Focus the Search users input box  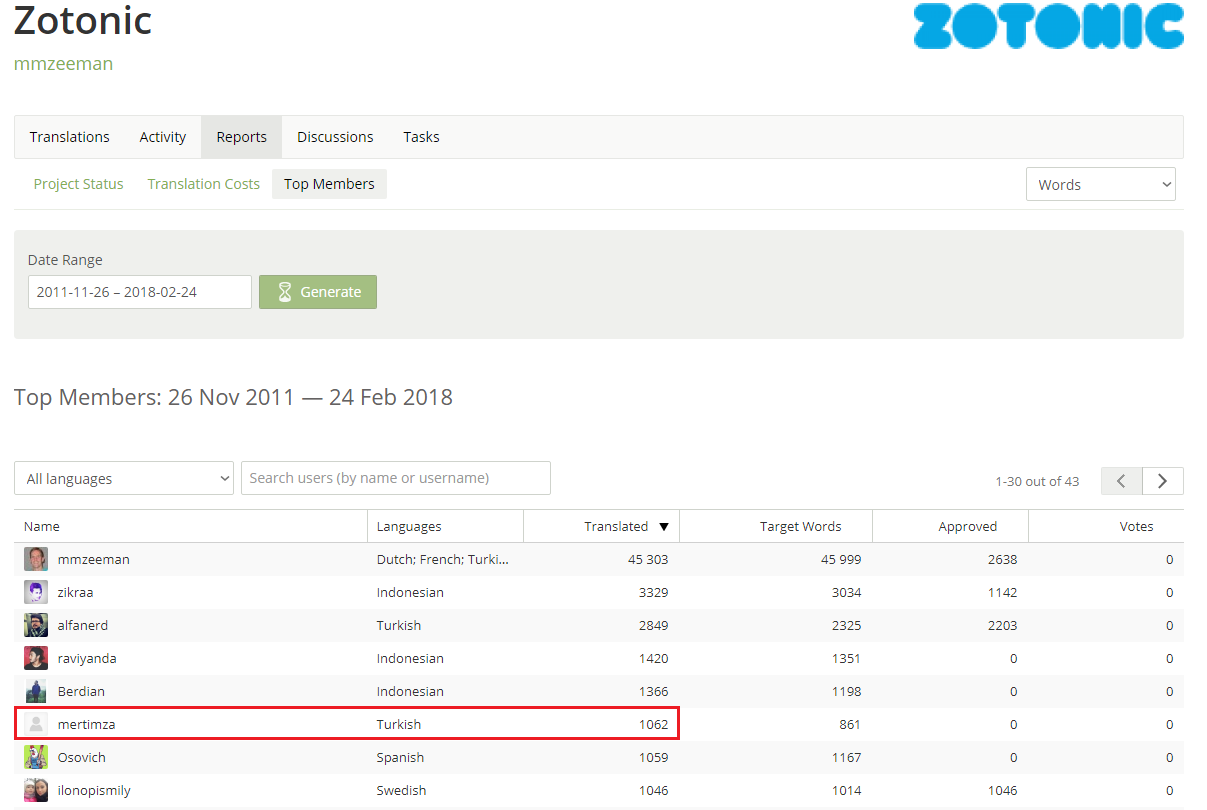click(x=396, y=478)
